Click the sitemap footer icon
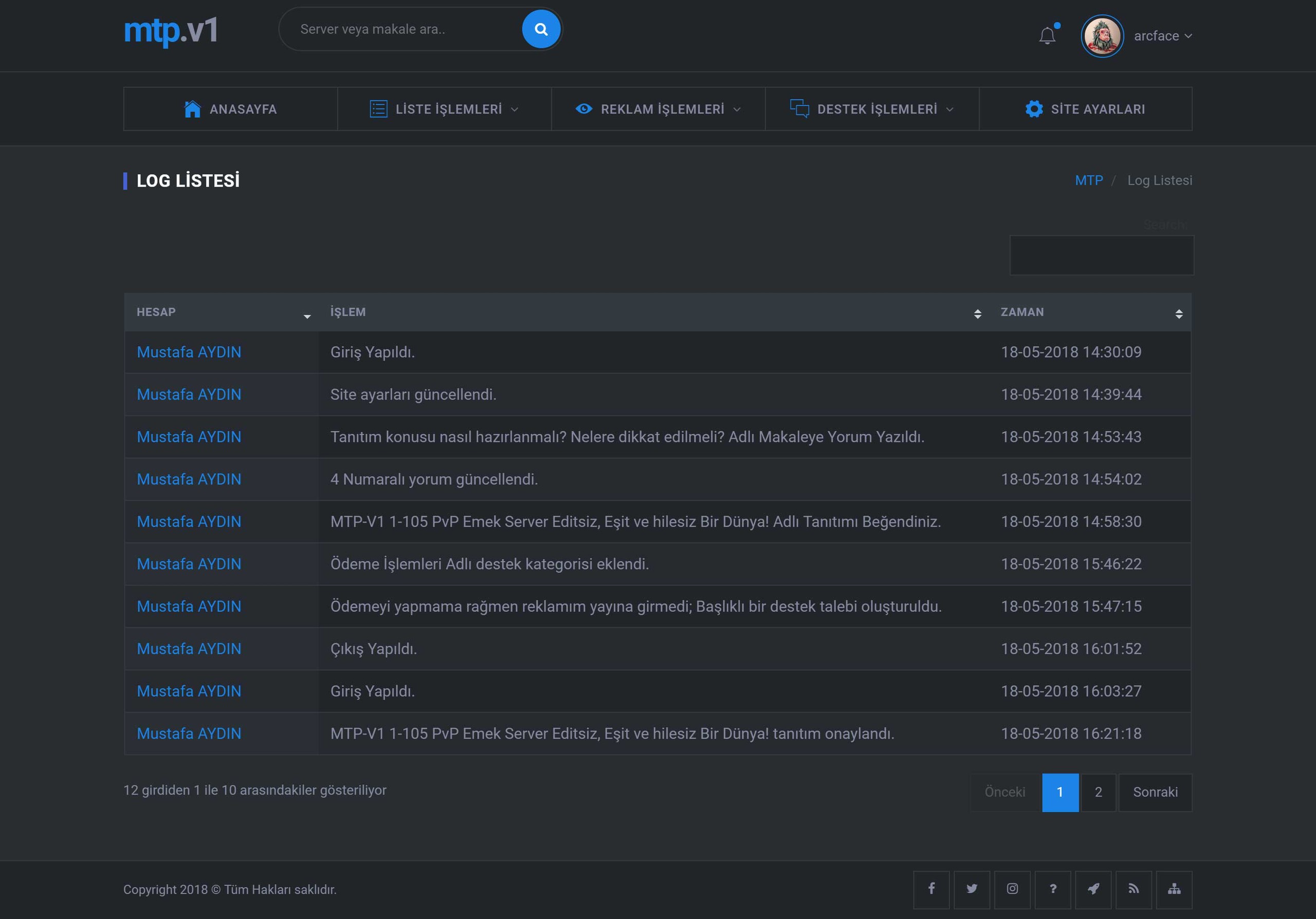 (1174, 889)
